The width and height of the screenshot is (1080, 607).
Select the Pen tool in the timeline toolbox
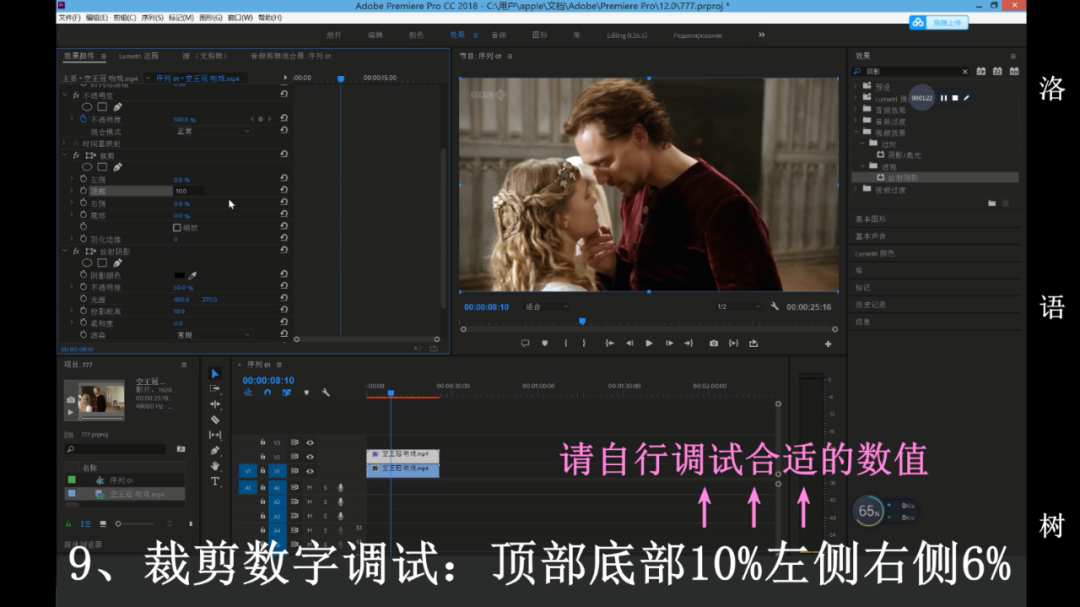point(215,451)
